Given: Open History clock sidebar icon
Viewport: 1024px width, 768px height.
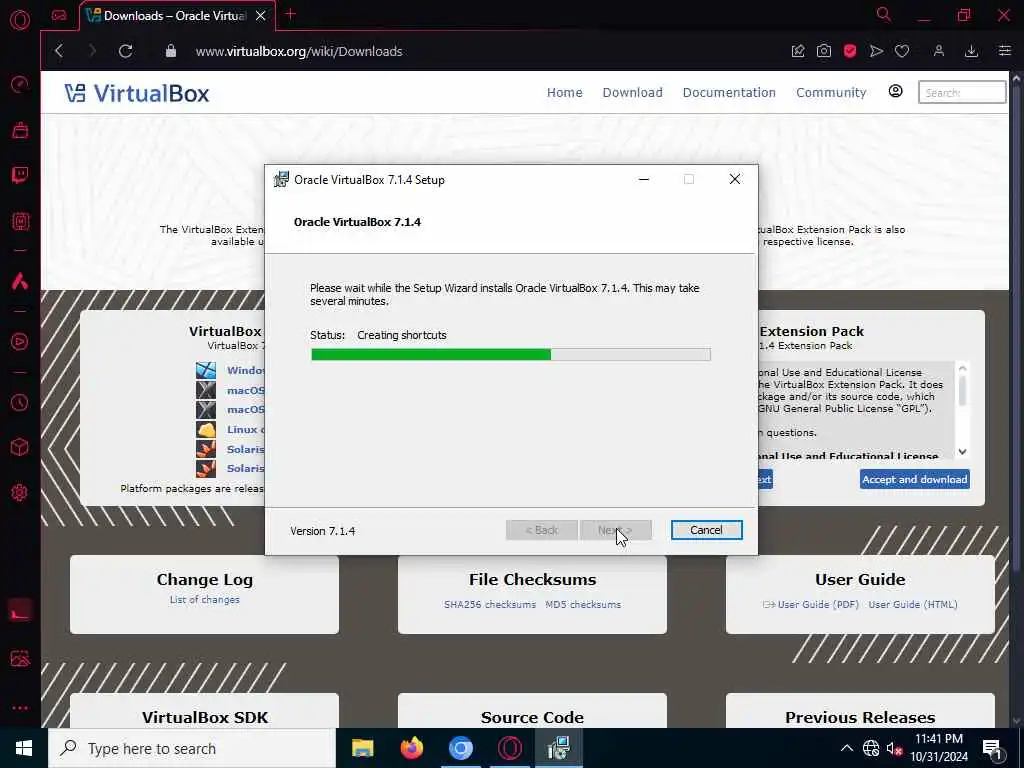Looking at the screenshot, I should [20, 402].
